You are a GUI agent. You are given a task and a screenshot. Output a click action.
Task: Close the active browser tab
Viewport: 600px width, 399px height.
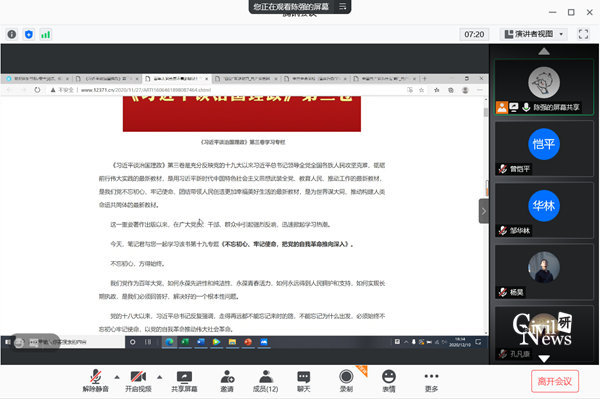pyautogui.click(x=206, y=79)
